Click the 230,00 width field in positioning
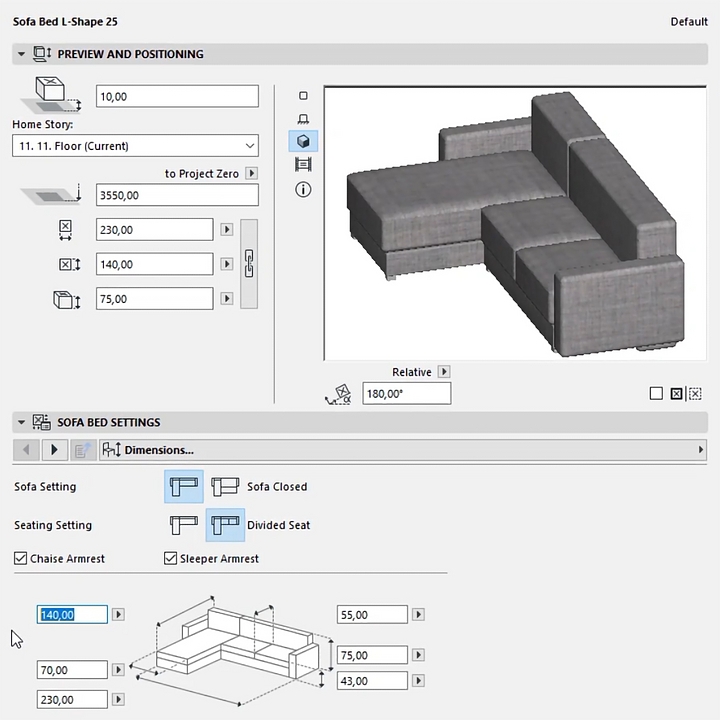Image resolution: width=720 pixels, height=720 pixels. pyautogui.click(x=155, y=230)
